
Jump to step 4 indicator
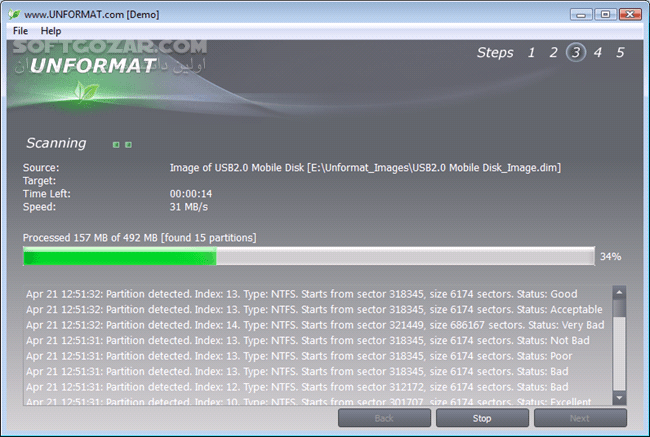pyautogui.click(x=598, y=53)
